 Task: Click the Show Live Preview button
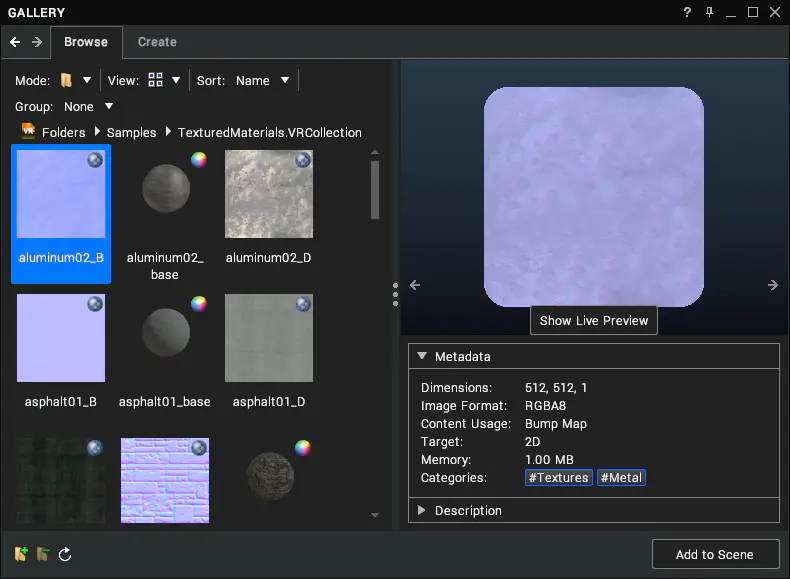tap(594, 320)
